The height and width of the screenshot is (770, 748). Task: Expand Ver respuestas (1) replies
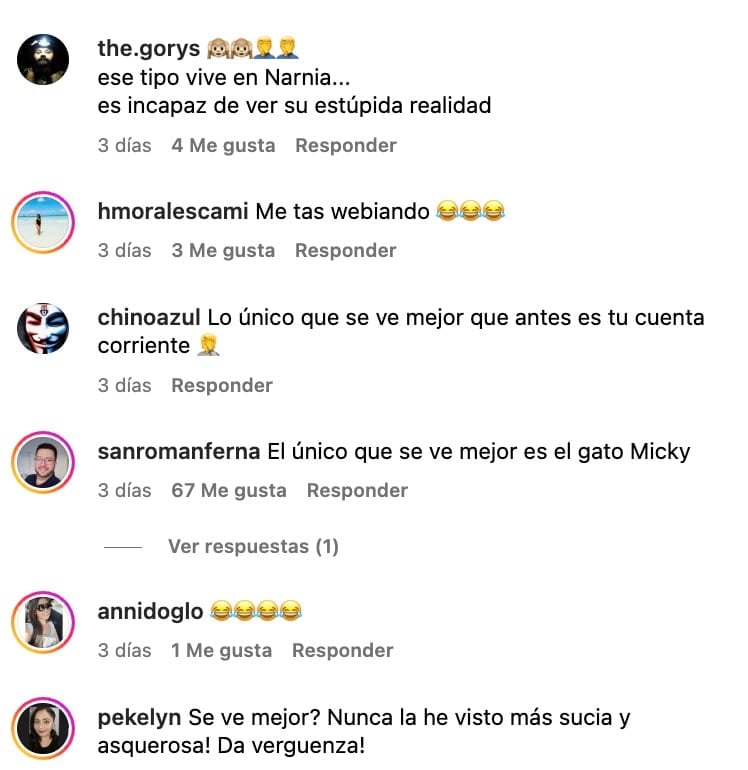pos(253,546)
